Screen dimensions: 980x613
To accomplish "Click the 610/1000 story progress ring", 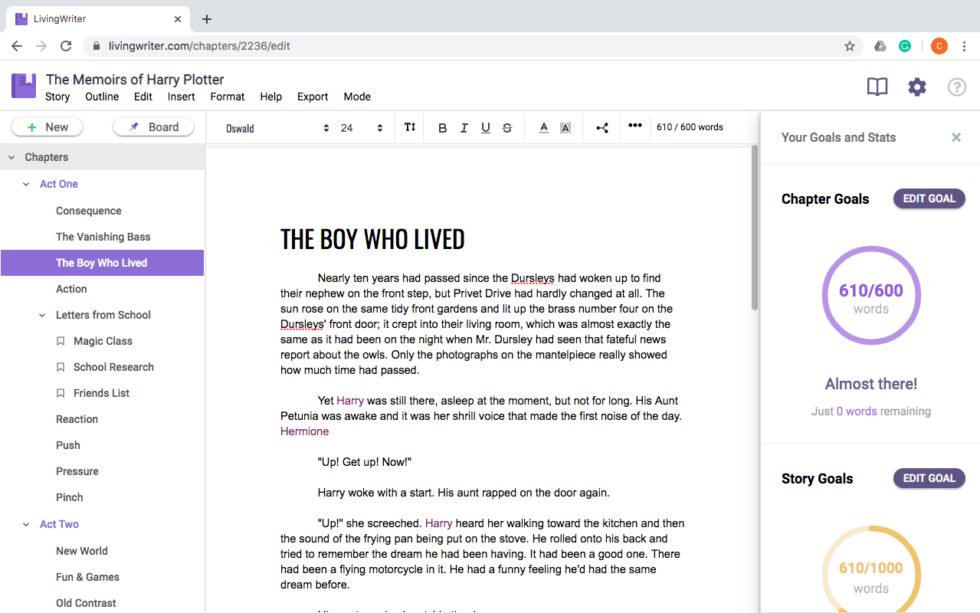I will pyautogui.click(x=871, y=569).
